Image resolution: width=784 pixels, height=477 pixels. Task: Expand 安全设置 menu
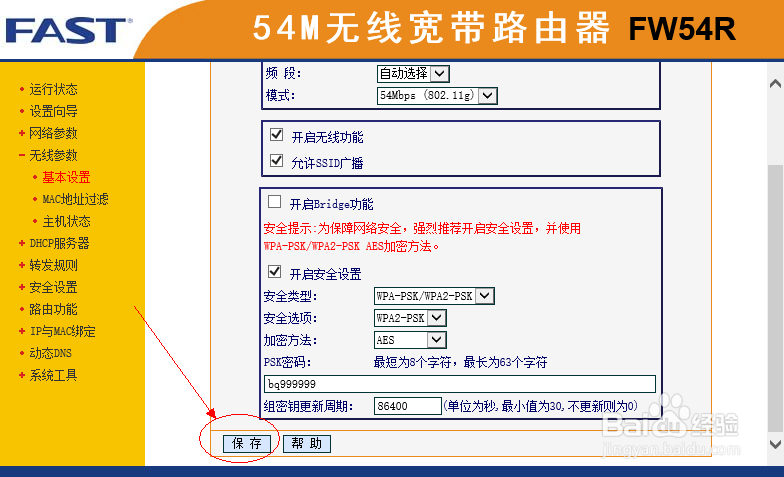click(54, 288)
